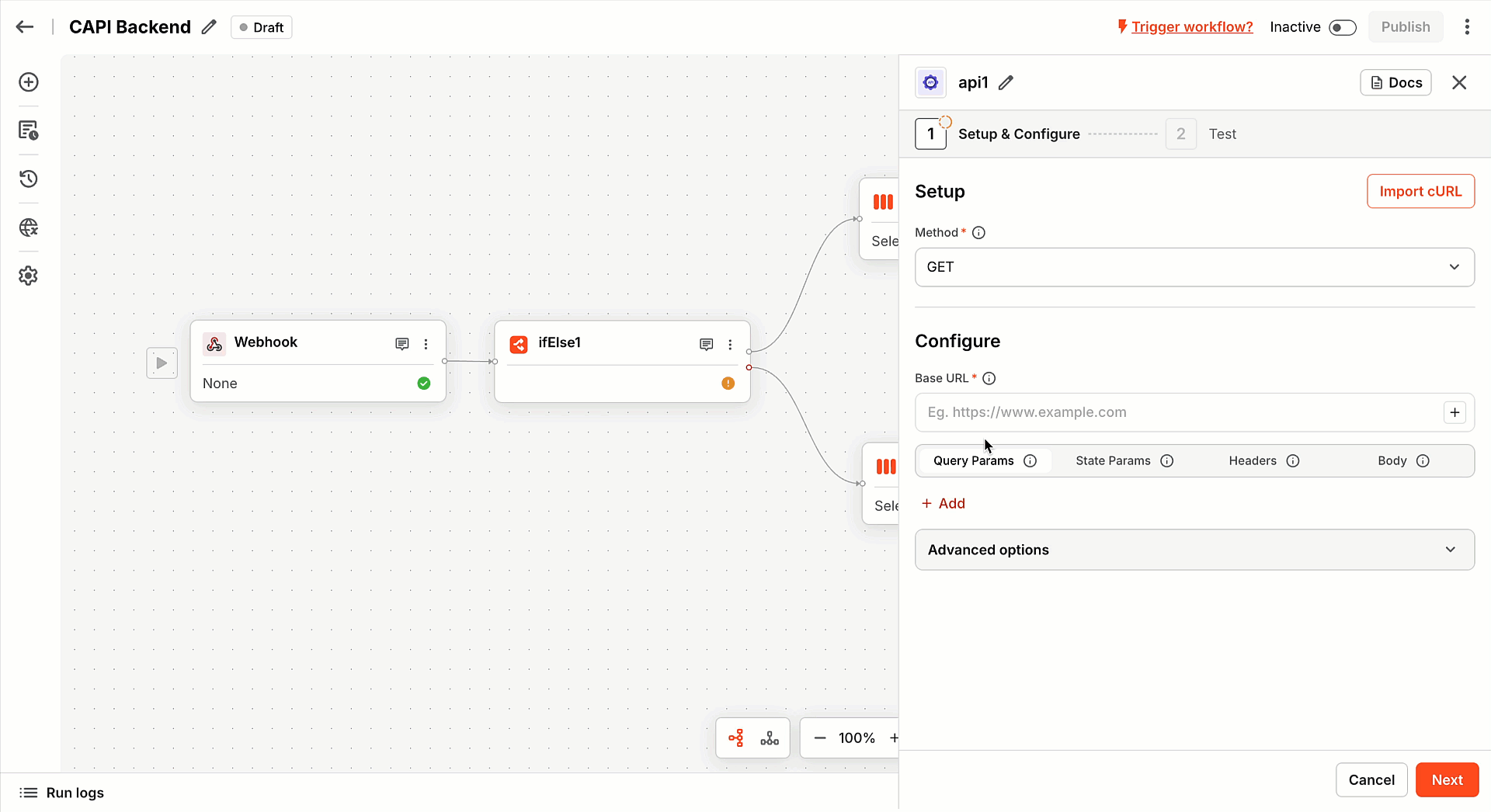Open the execution history icon in sidebar
The width and height of the screenshot is (1491, 812).
click(x=29, y=179)
